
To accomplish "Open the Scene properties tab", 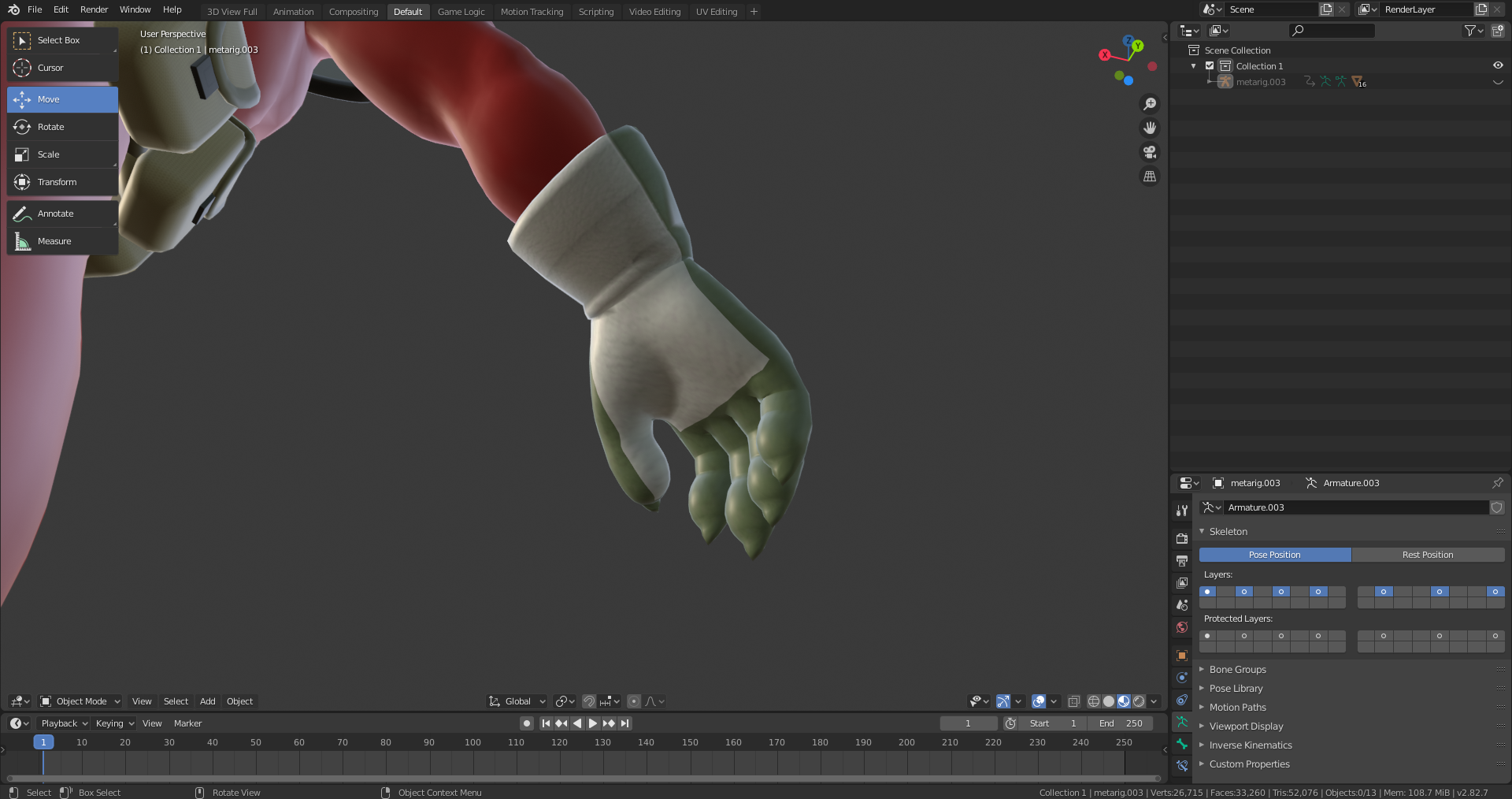I will click(1182, 605).
